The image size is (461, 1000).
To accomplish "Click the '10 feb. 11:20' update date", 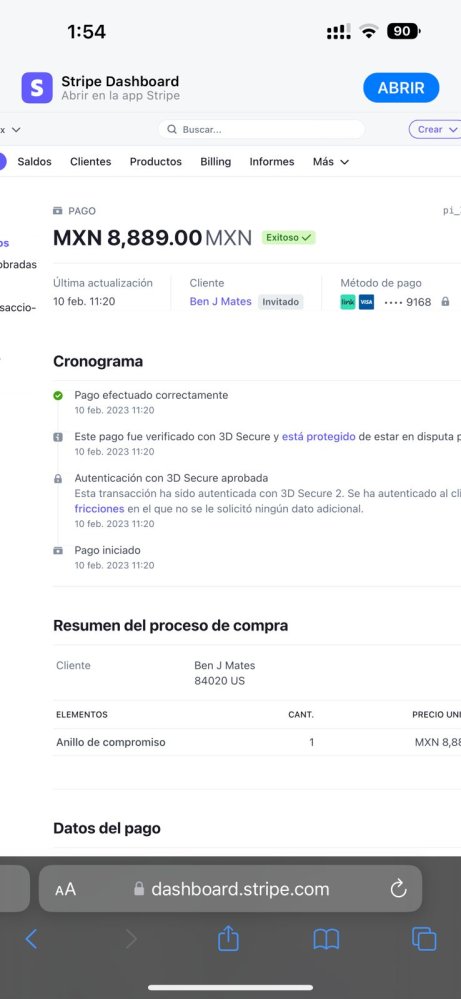I will coord(84,302).
